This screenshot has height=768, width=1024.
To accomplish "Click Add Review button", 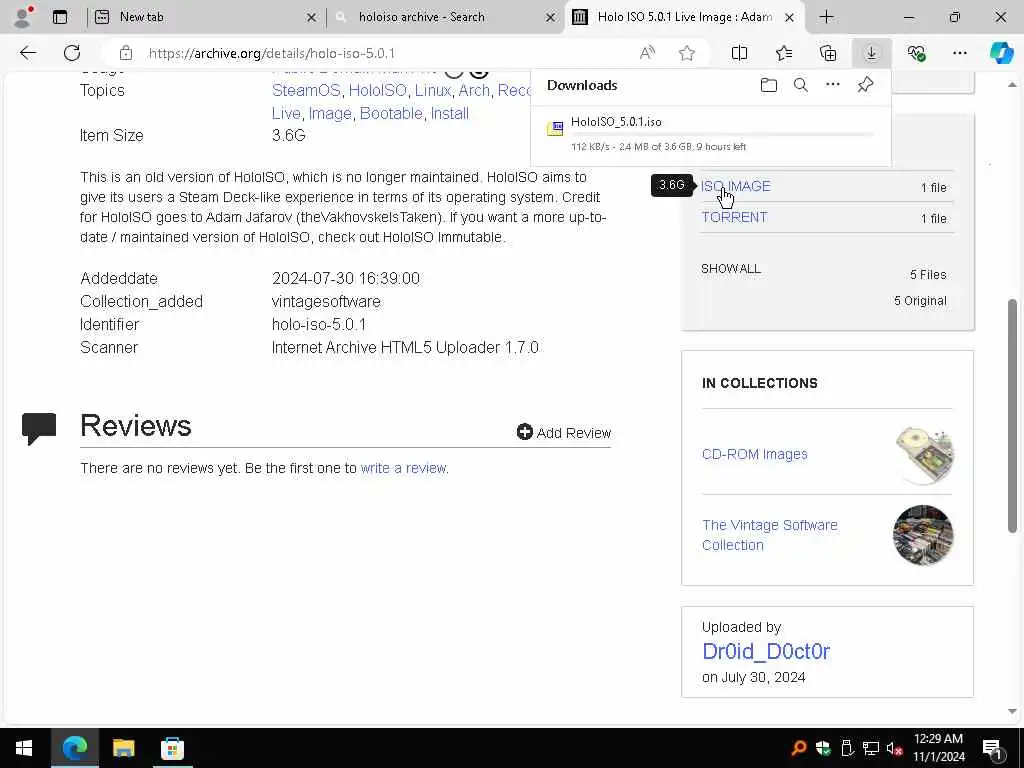I will [x=564, y=432].
